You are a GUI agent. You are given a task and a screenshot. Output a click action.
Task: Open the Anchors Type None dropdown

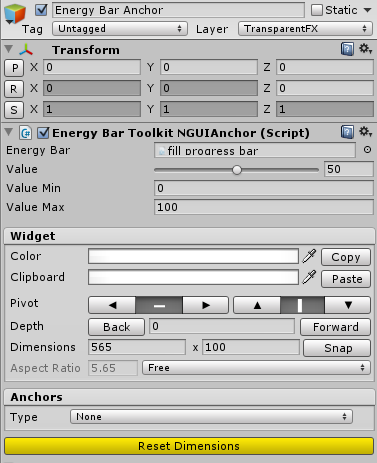211,417
